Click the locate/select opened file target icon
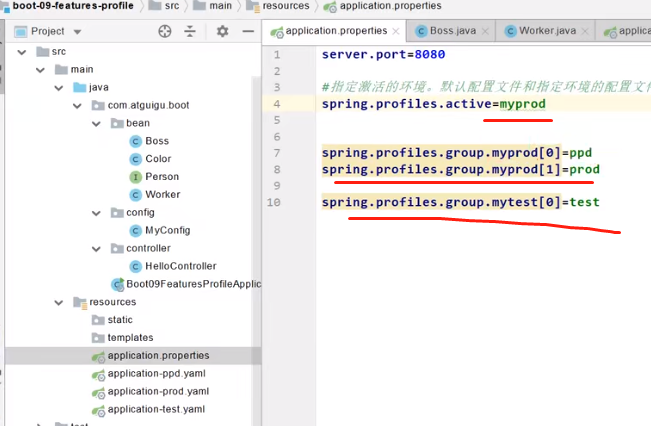Image resolution: width=651 pixels, height=426 pixels. (x=165, y=31)
